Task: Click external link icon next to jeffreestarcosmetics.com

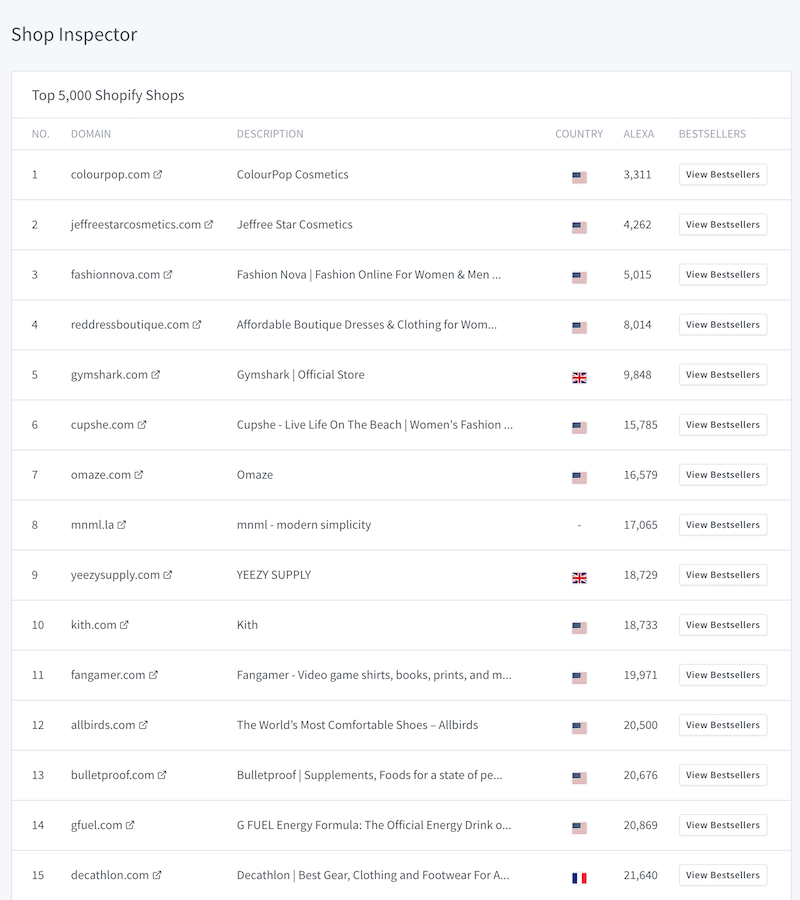Action: pos(209,224)
